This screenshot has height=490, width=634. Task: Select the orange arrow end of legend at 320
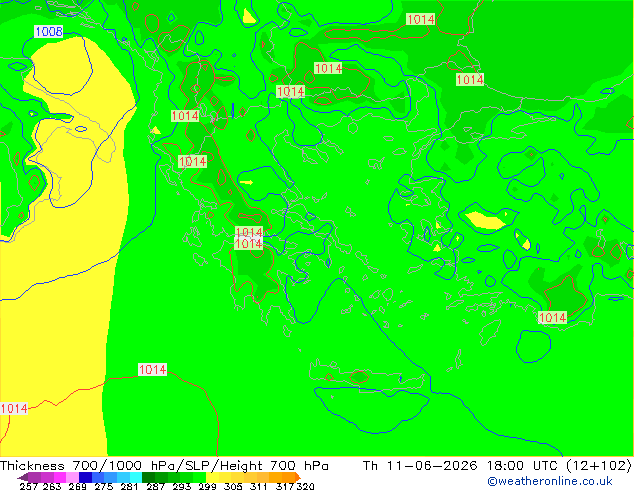tap(298, 477)
